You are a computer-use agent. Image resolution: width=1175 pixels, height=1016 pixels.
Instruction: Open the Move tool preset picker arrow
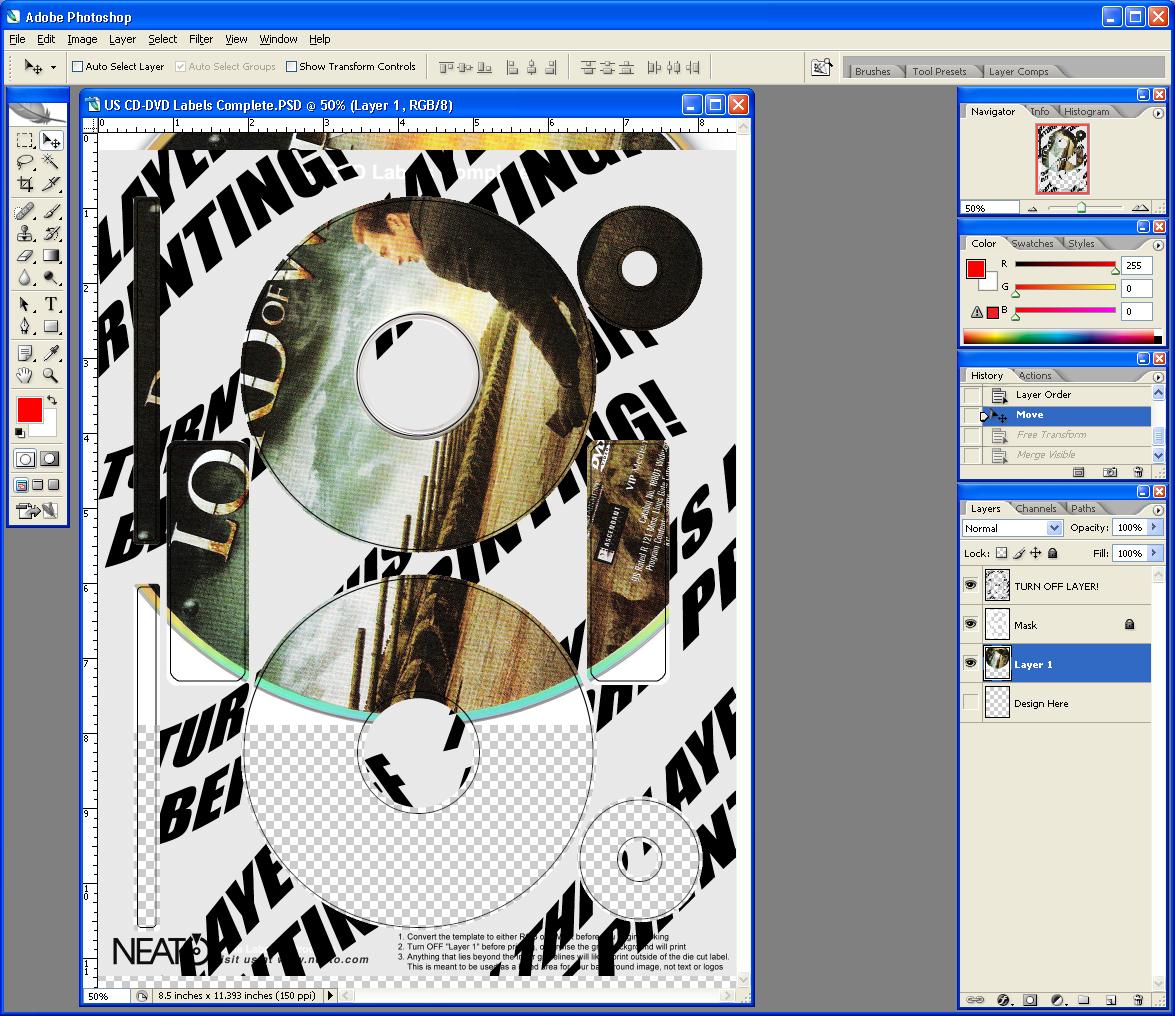(x=53, y=67)
